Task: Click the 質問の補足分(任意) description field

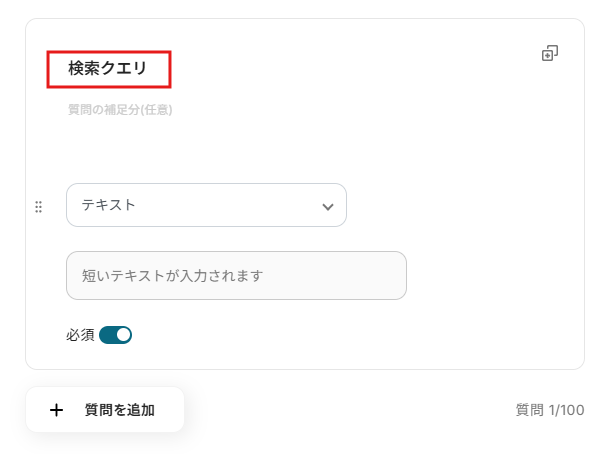Action: tap(120, 110)
